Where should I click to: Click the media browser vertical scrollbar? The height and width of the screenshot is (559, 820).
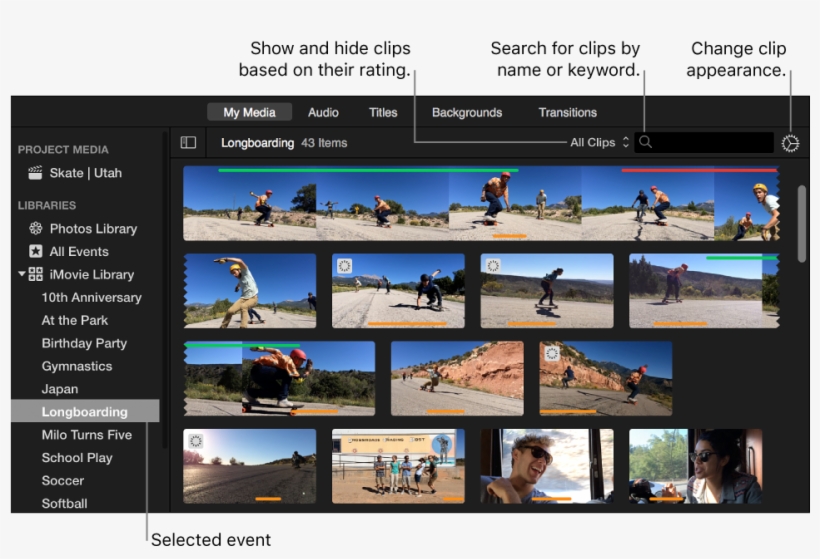801,223
